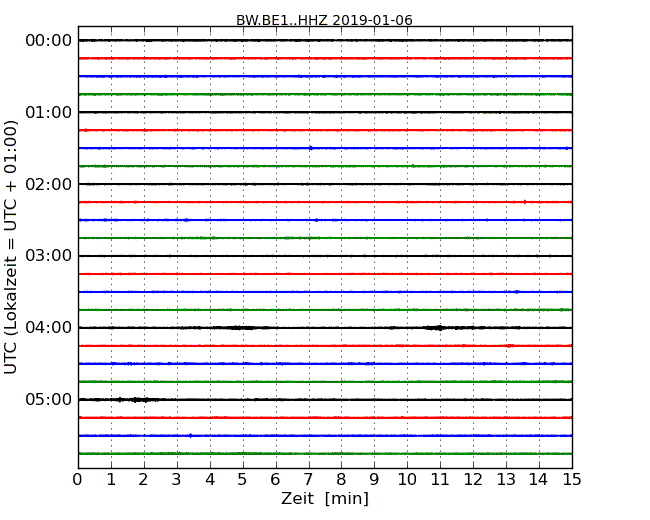Click the black 03:00 seismogram trace
650x520 pixels.
pyautogui.click(x=325, y=256)
